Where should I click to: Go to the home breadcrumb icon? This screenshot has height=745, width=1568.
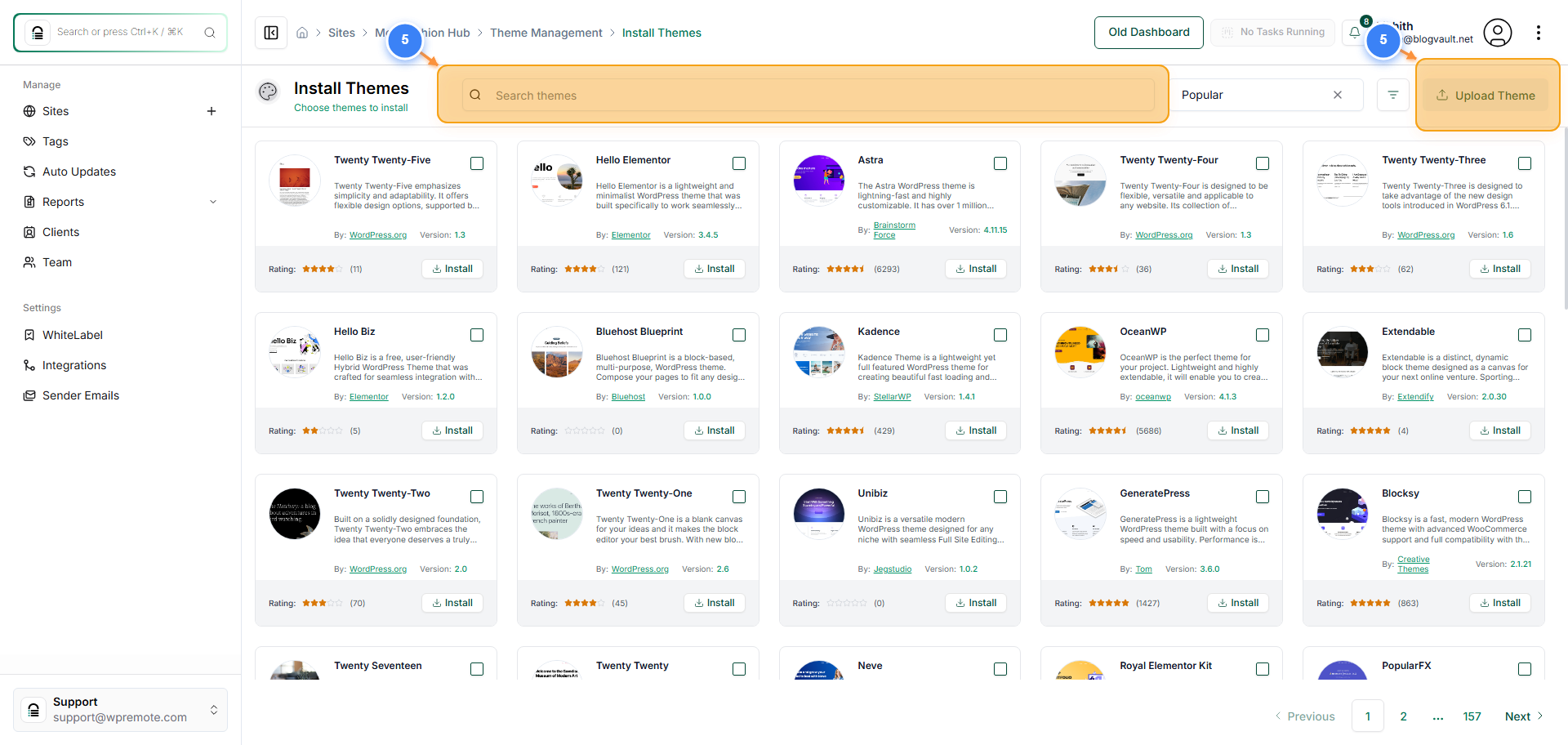302,33
